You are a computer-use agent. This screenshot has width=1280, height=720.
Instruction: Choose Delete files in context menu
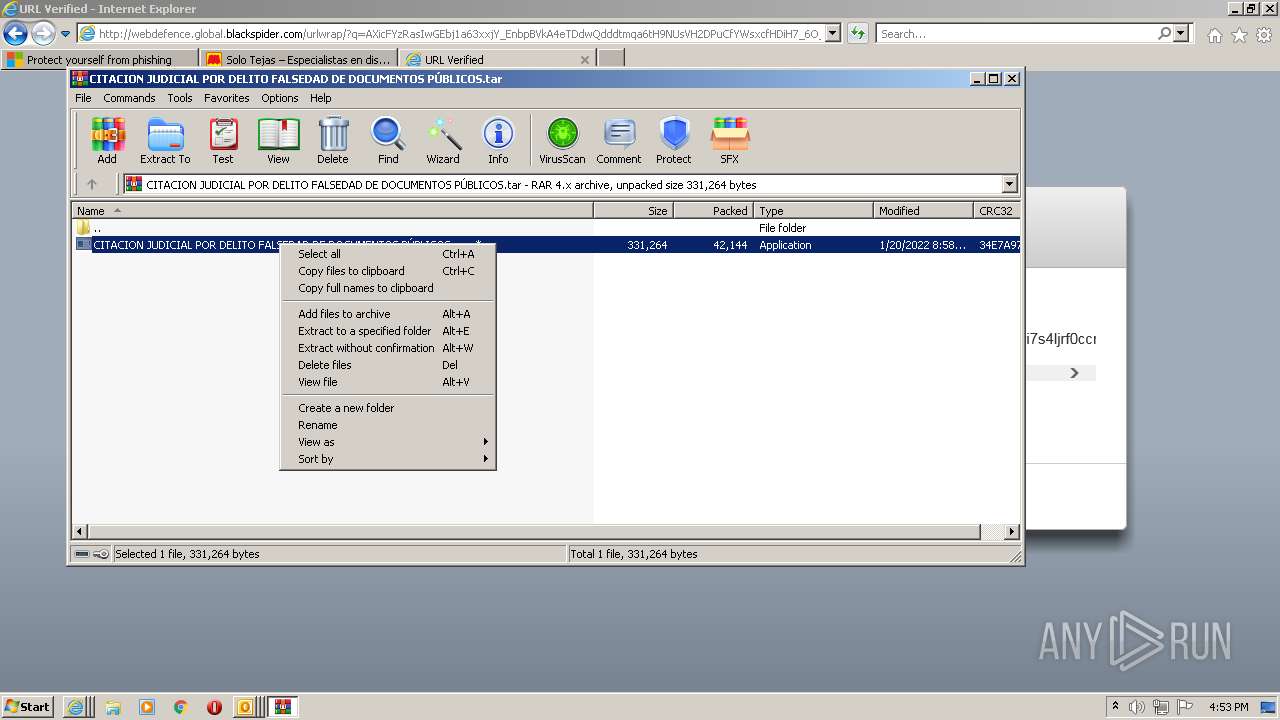click(388, 365)
